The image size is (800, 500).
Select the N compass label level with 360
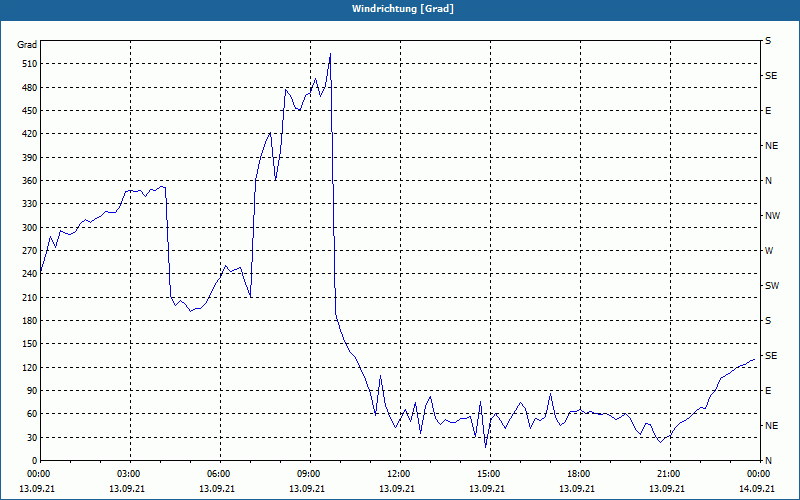pos(768,181)
